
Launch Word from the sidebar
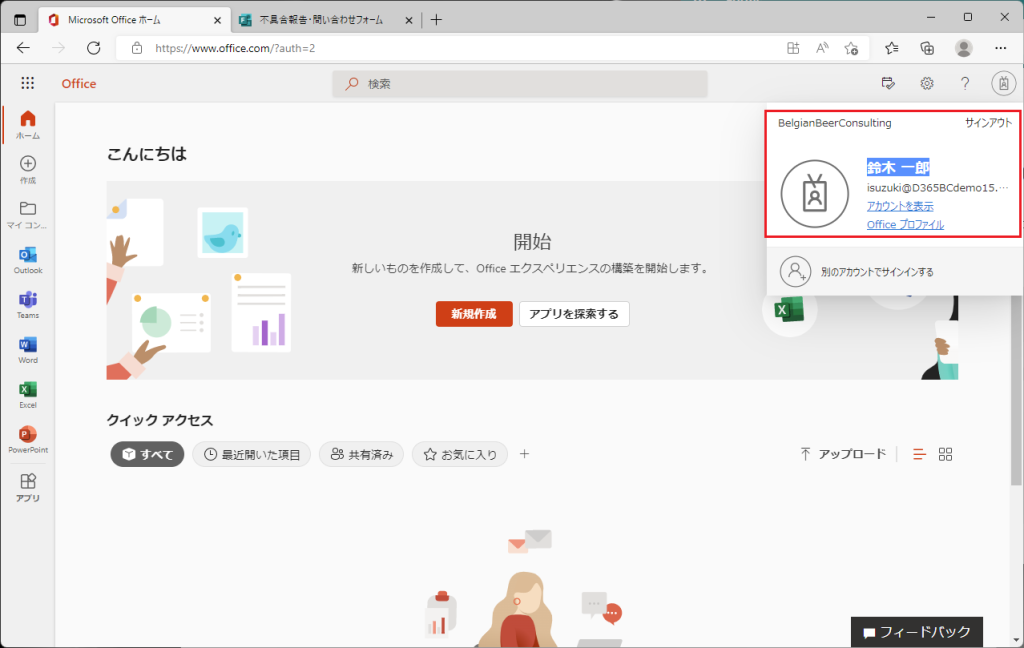[x=27, y=350]
